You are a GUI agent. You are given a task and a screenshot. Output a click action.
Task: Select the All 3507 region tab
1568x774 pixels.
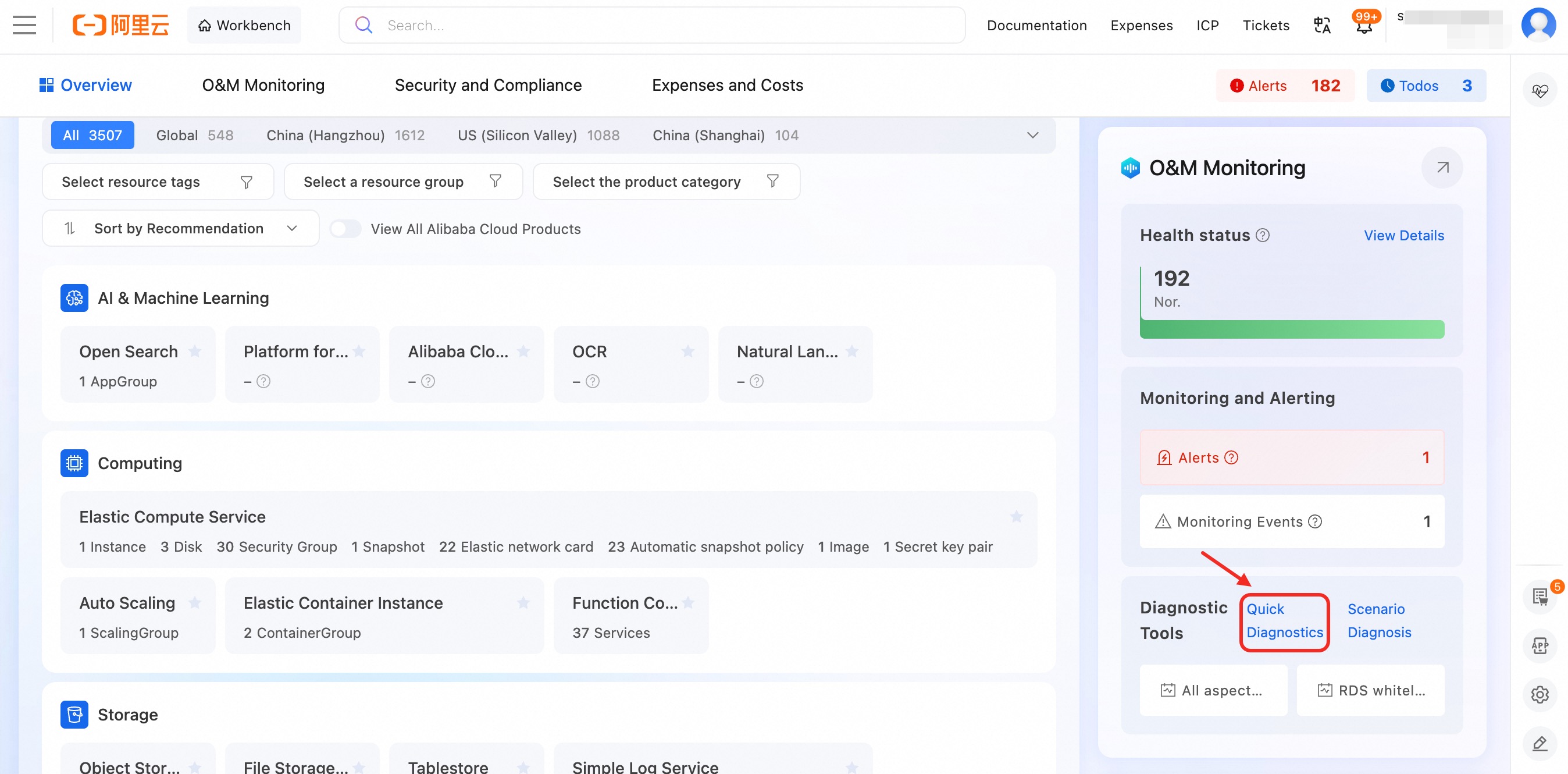pos(92,135)
